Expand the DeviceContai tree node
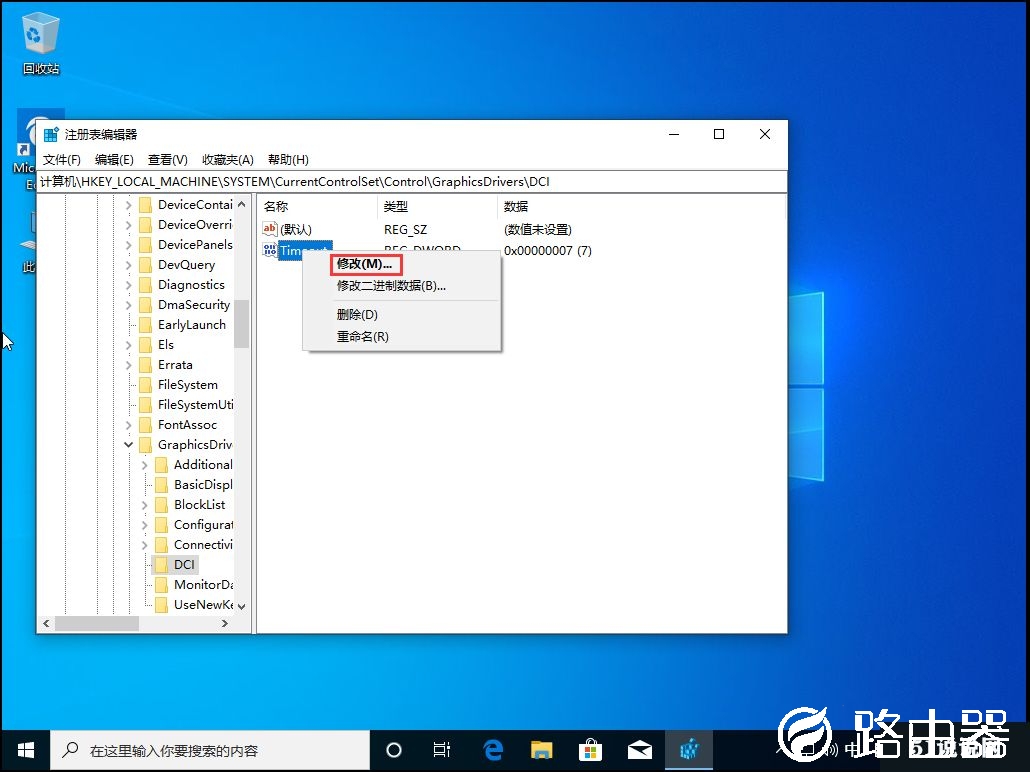 129,205
